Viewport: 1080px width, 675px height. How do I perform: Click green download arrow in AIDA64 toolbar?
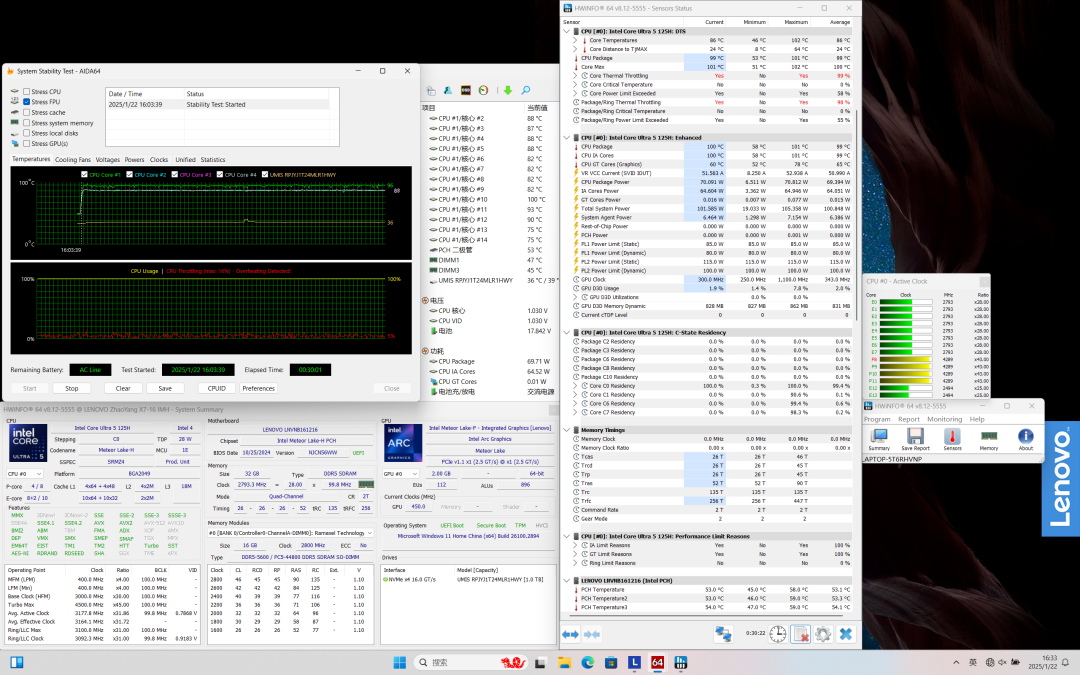(508, 90)
